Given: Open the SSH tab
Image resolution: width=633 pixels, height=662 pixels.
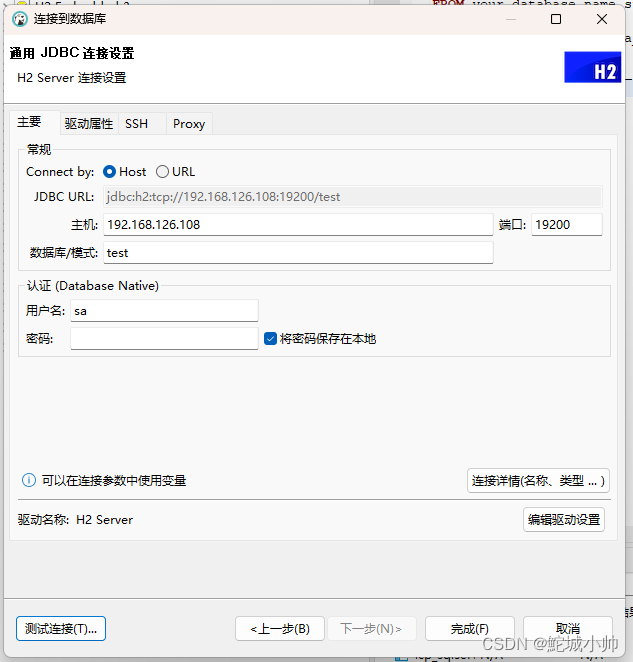Looking at the screenshot, I should tap(142, 124).
